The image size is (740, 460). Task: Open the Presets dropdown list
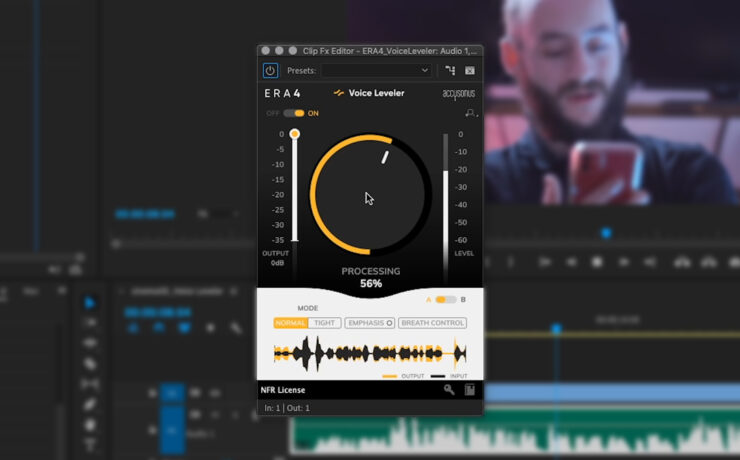coord(376,71)
